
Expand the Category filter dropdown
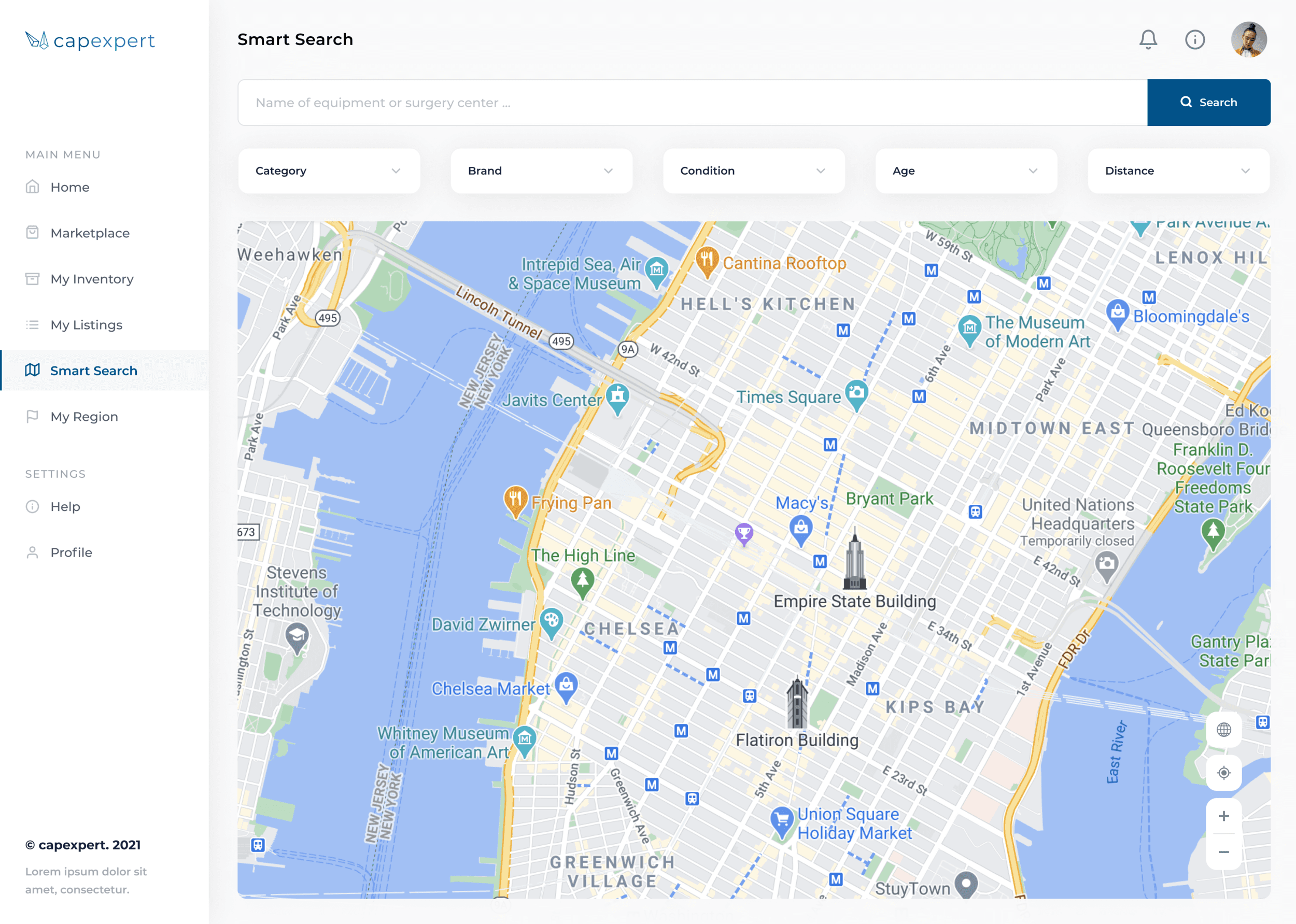(x=329, y=170)
